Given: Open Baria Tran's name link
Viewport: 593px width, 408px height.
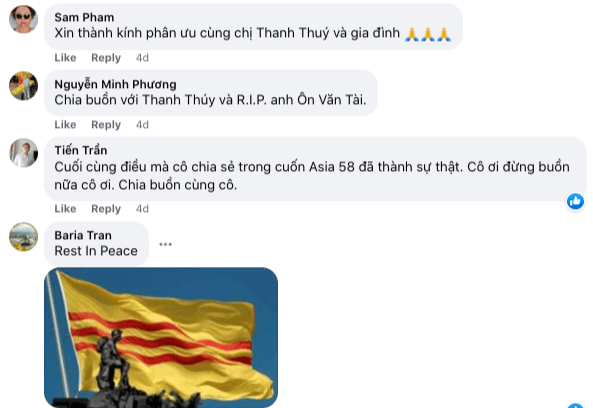Looking at the screenshot, I should point(83,235).
